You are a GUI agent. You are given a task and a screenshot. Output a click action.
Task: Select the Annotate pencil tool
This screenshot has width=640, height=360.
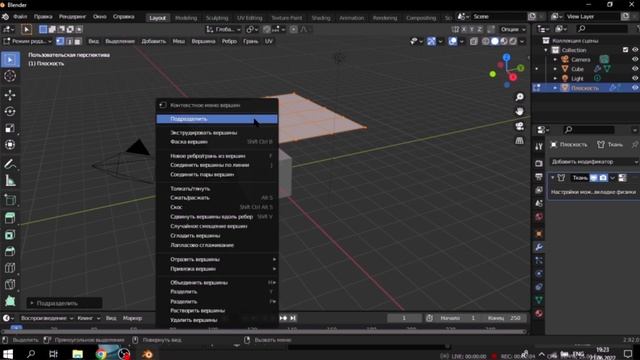pyautogui.click(x=10, y=164)
